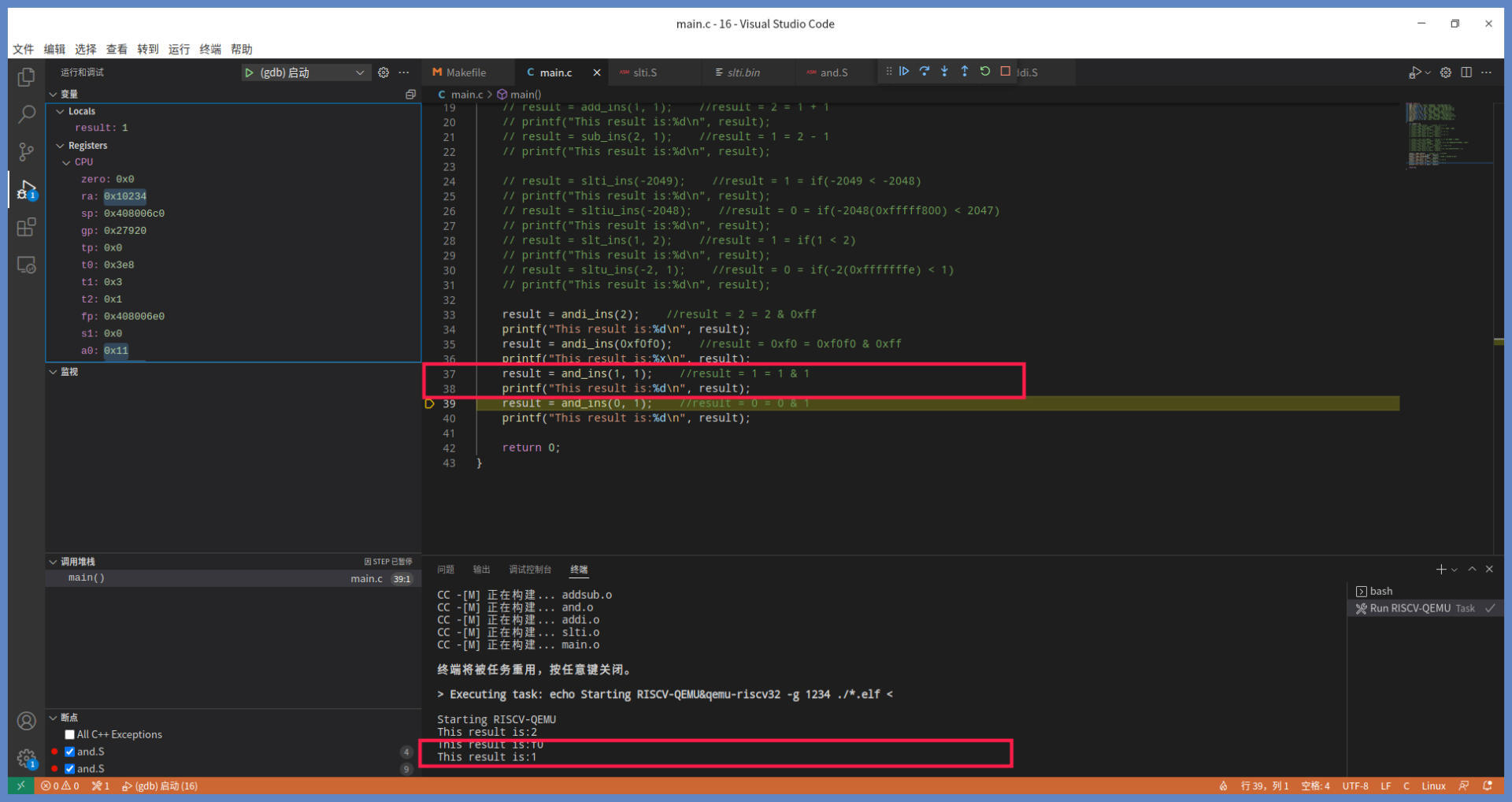The height and width of the screenshot is (802, 1512).
Task: Click the debug Continue button
Action: pyautogui.click(x=904, y=72)
